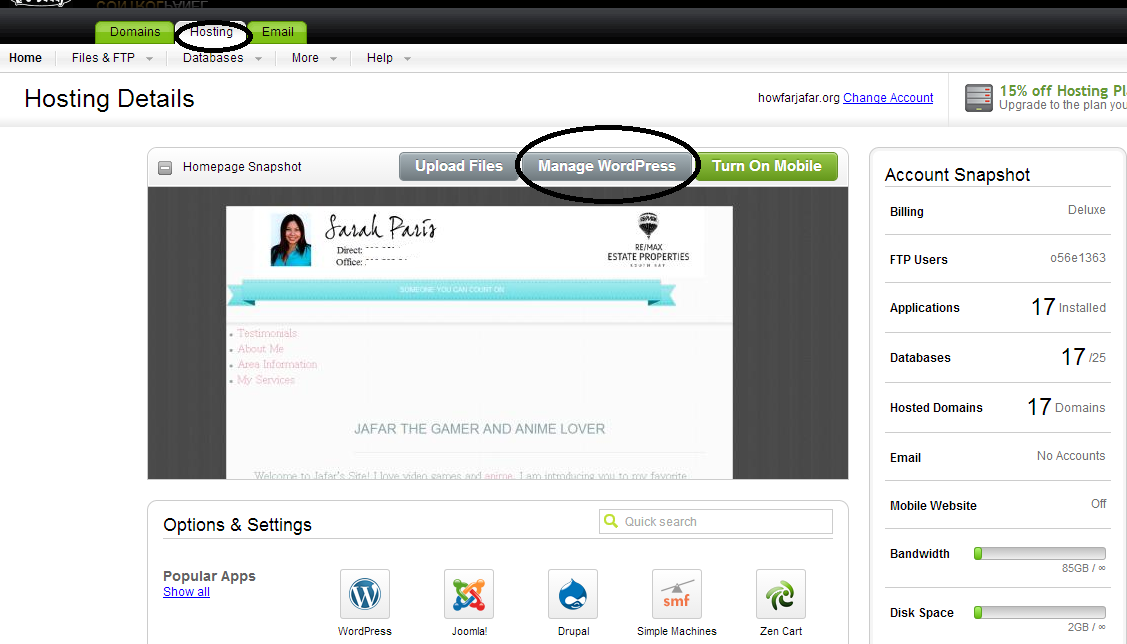Open the More menu
This screenshot has height=644, width=1127.
(305, 58)
